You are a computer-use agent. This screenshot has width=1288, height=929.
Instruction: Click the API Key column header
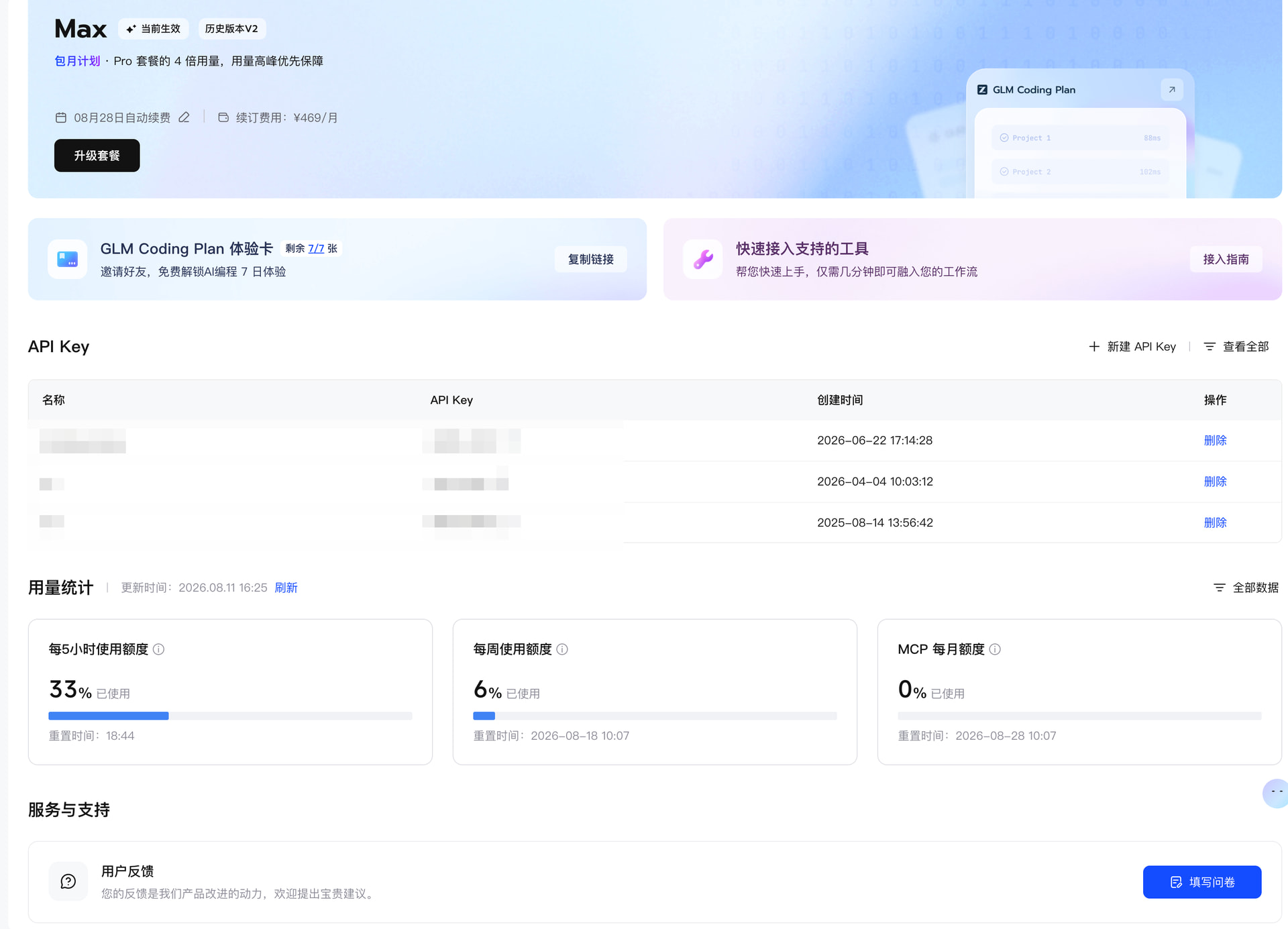click(451, 400)
